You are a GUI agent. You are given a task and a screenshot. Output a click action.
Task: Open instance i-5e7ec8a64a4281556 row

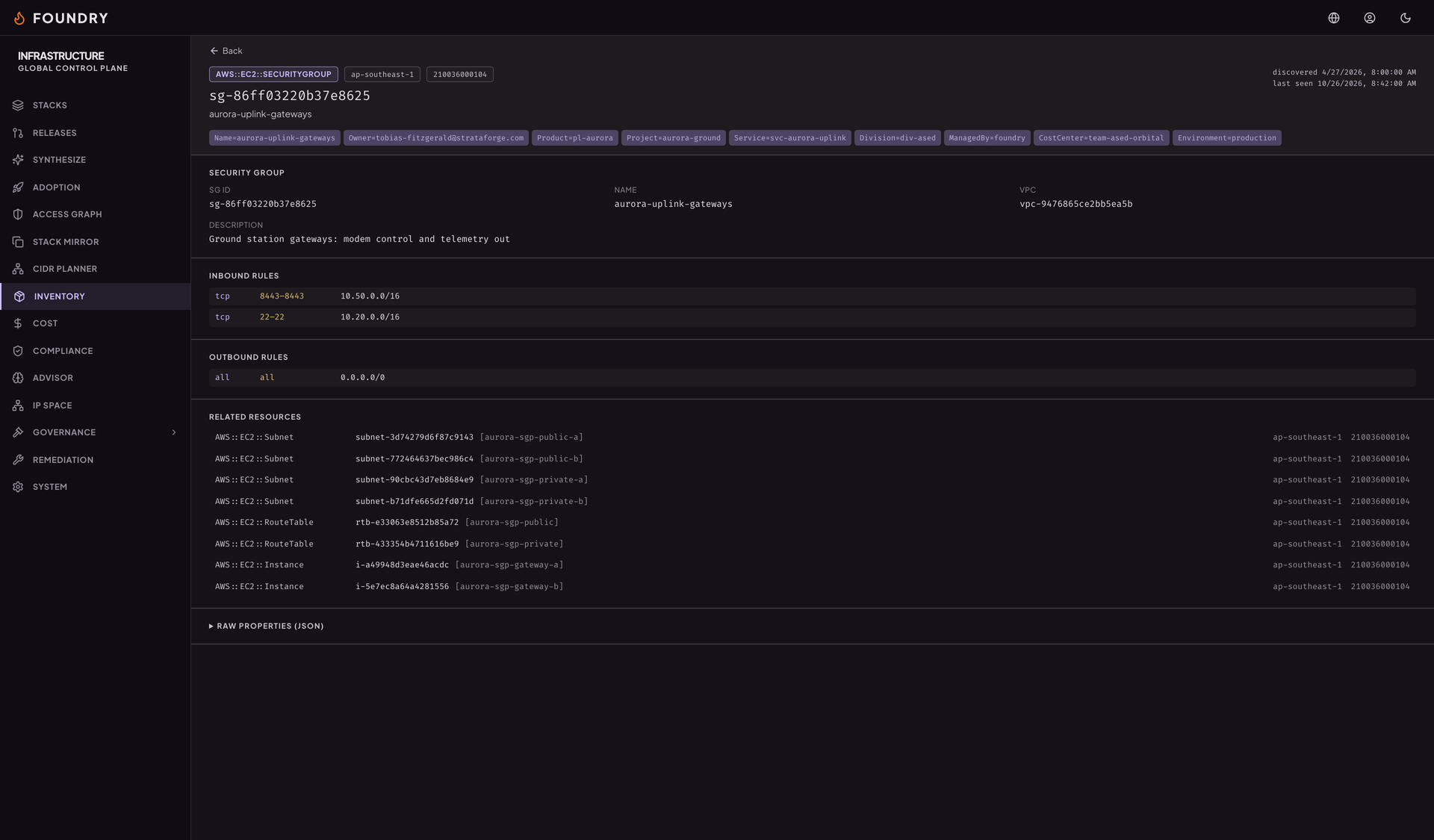pyautogui.click(x=813, y=587)
